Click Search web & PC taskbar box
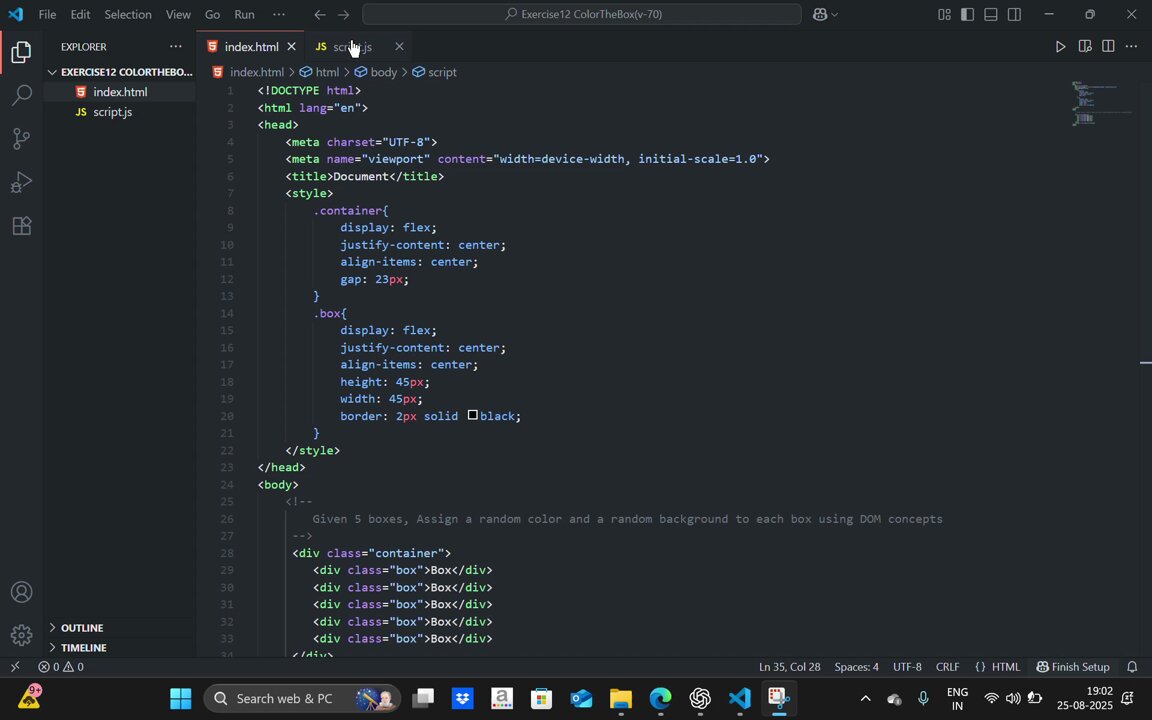The image size is (1152, 720). tap(303, 698)
